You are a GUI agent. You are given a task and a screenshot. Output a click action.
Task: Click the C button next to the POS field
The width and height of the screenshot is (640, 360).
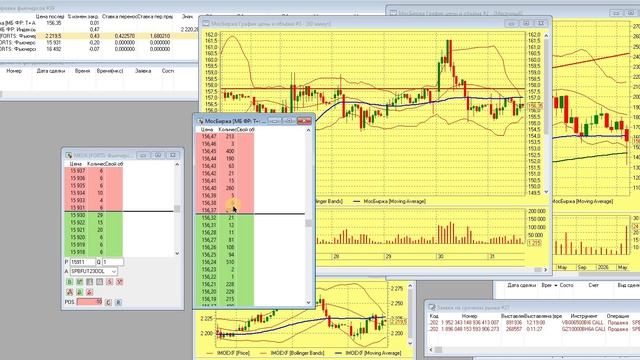tap(108, 302)
